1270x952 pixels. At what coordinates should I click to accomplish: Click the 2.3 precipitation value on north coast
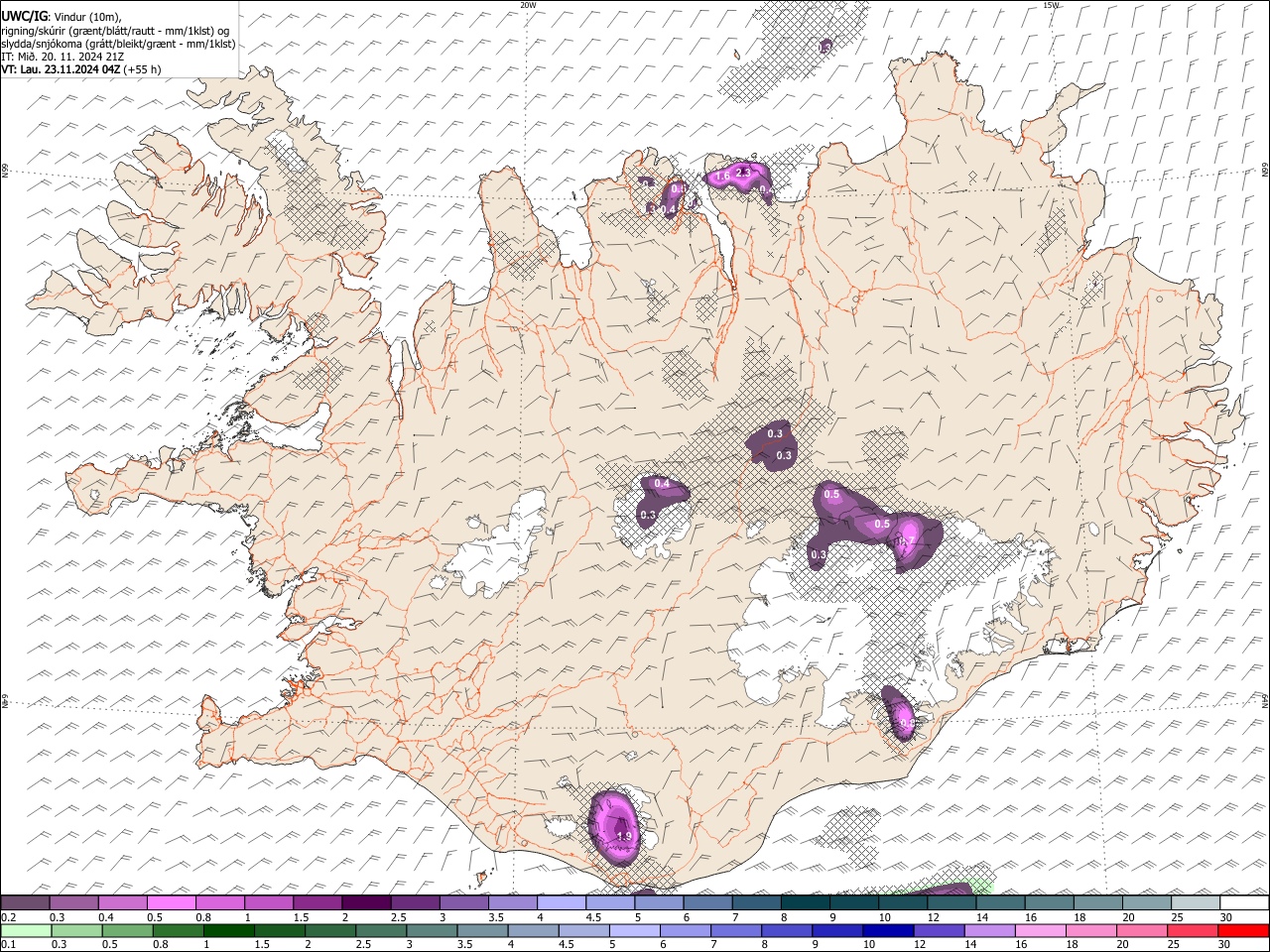[x=743, y=173]
